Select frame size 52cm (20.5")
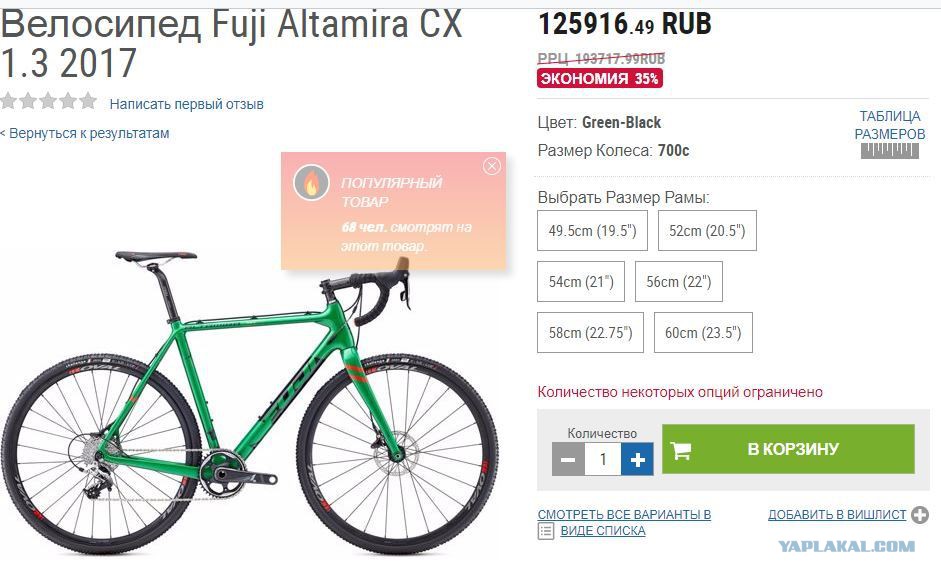The image size is (941, 576). (x=707, y=230)
